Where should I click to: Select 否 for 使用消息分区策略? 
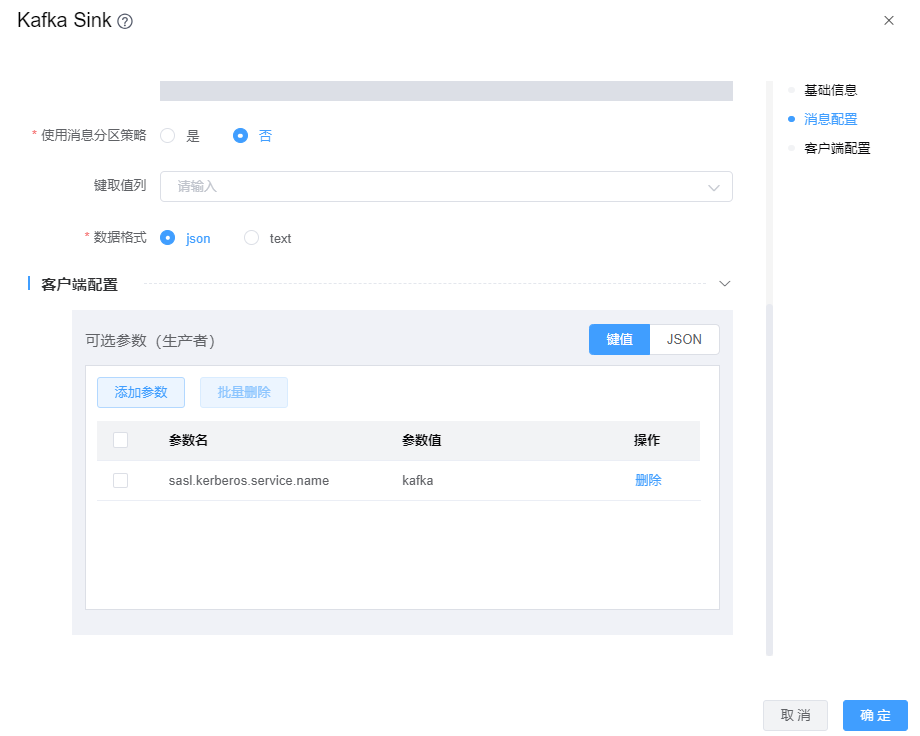[240, 136]
